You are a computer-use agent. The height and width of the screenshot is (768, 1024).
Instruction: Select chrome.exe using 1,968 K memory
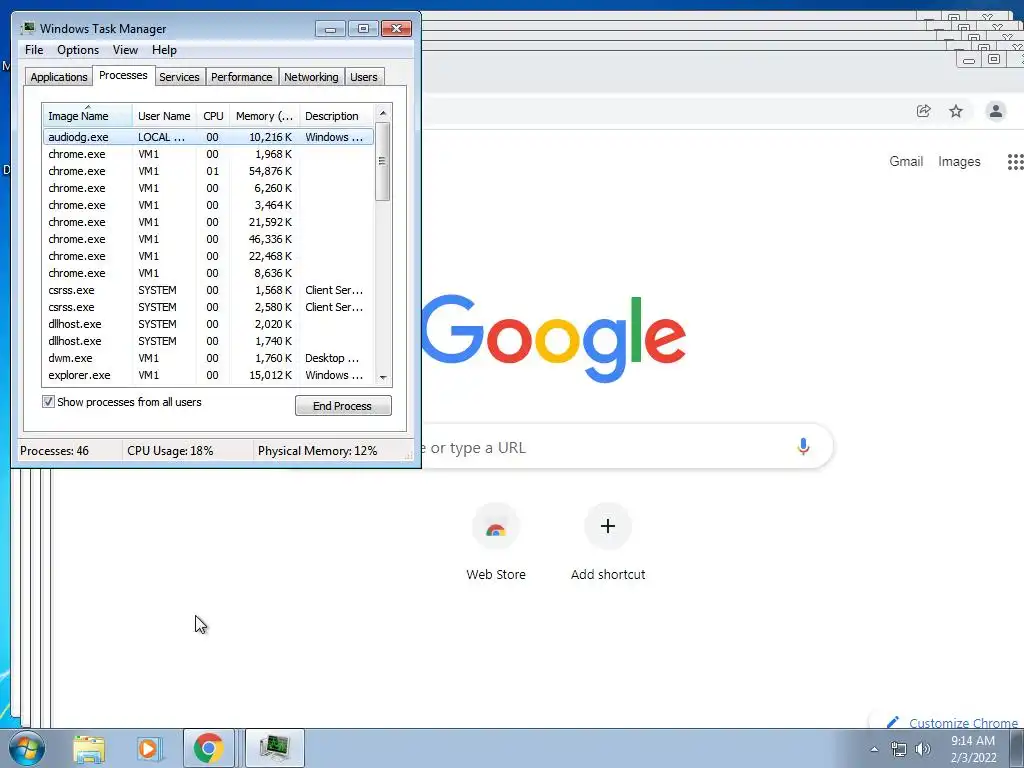tap(208, 154)
